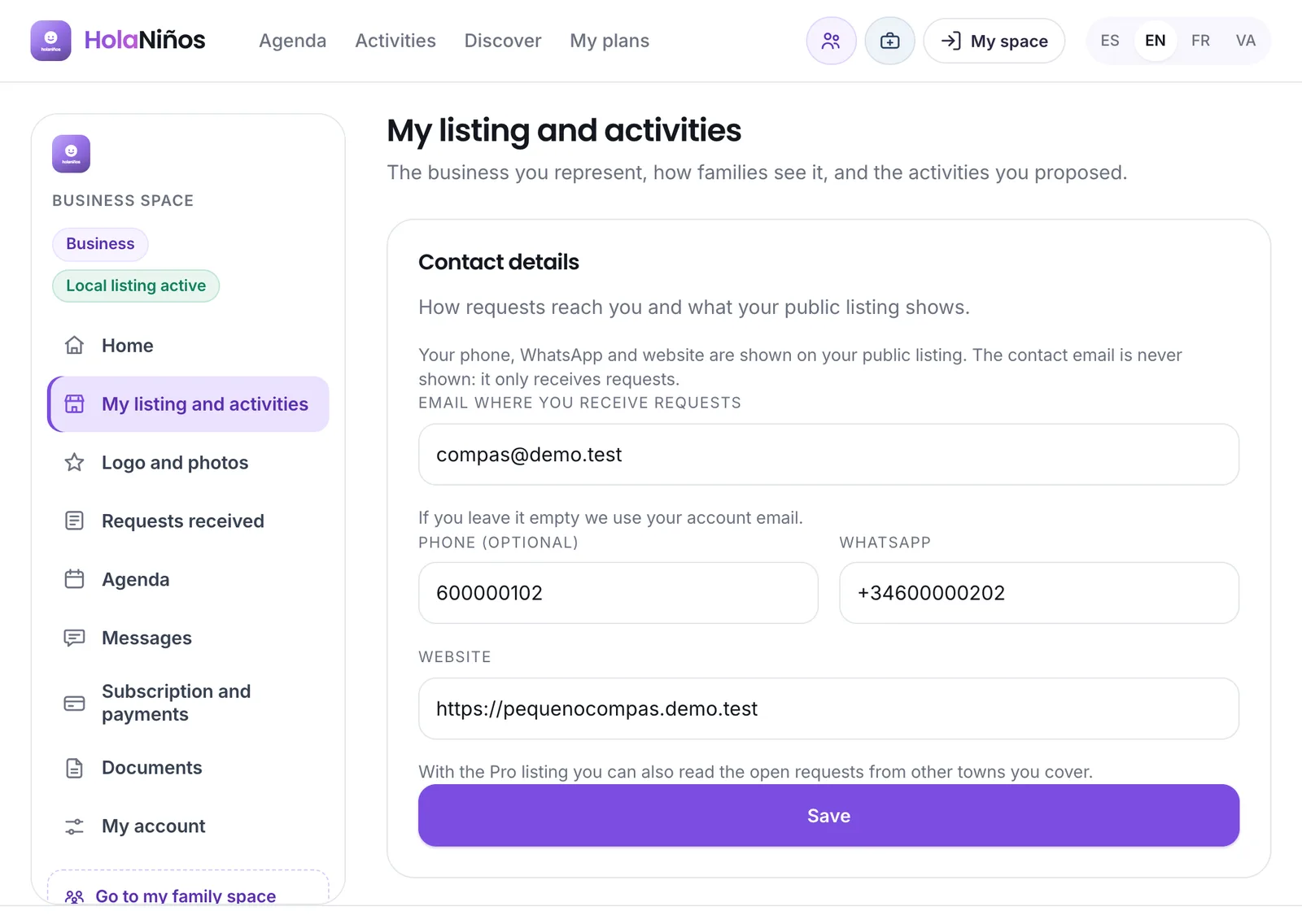1302x924 pixels.
Task: Click the HolaNiños logo icon in header
Action: click(50, 41)
